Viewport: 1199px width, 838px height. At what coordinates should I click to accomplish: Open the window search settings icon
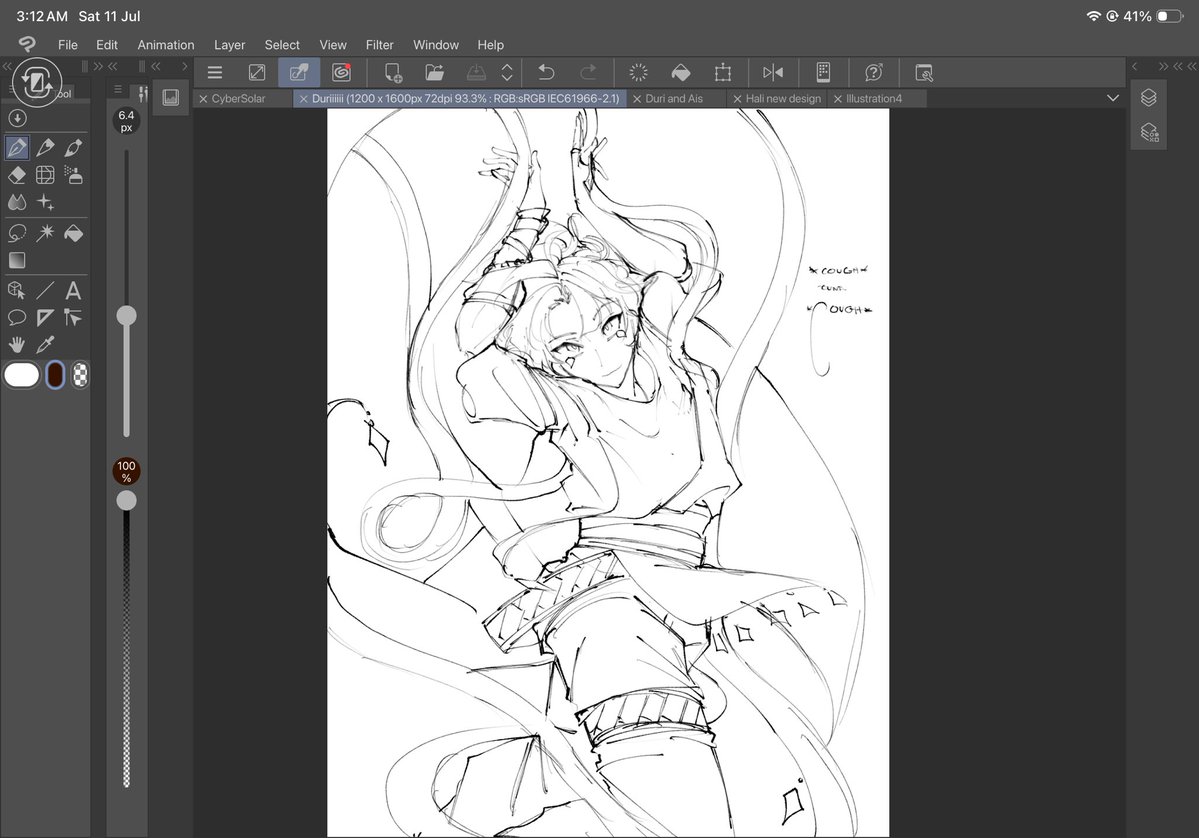pos(924,73)
